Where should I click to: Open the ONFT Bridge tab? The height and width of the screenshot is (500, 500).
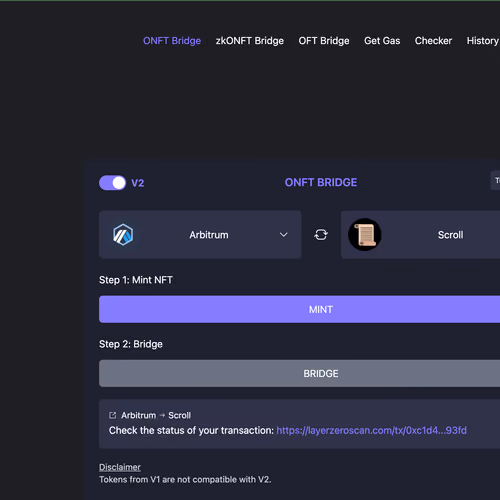point(172,41)
